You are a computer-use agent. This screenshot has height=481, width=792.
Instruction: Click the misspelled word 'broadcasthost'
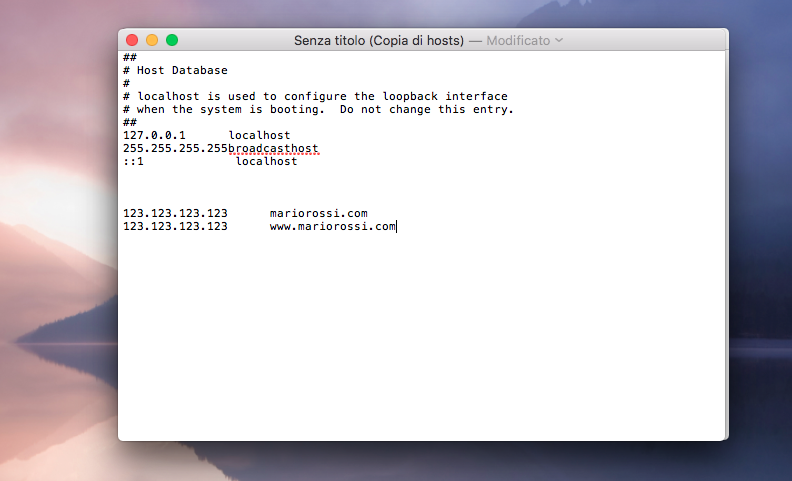point(273,149)
